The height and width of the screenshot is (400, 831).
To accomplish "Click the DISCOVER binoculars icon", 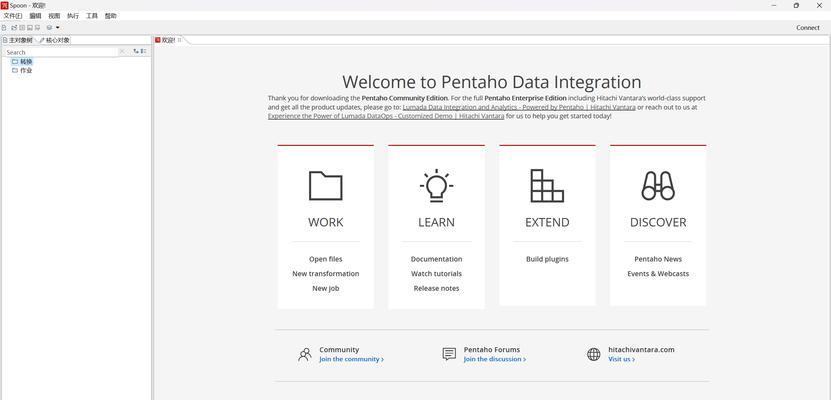I will (658, 185).
